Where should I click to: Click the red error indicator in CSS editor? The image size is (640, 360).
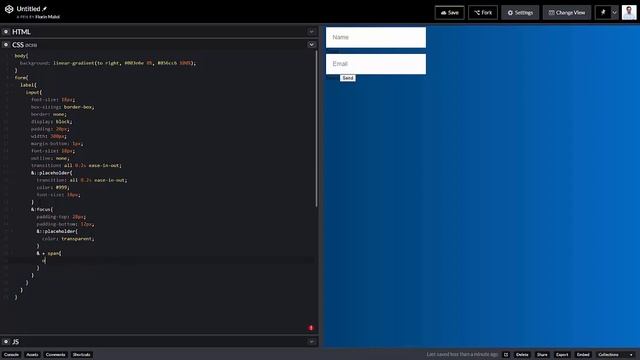(x=311, y=328)
